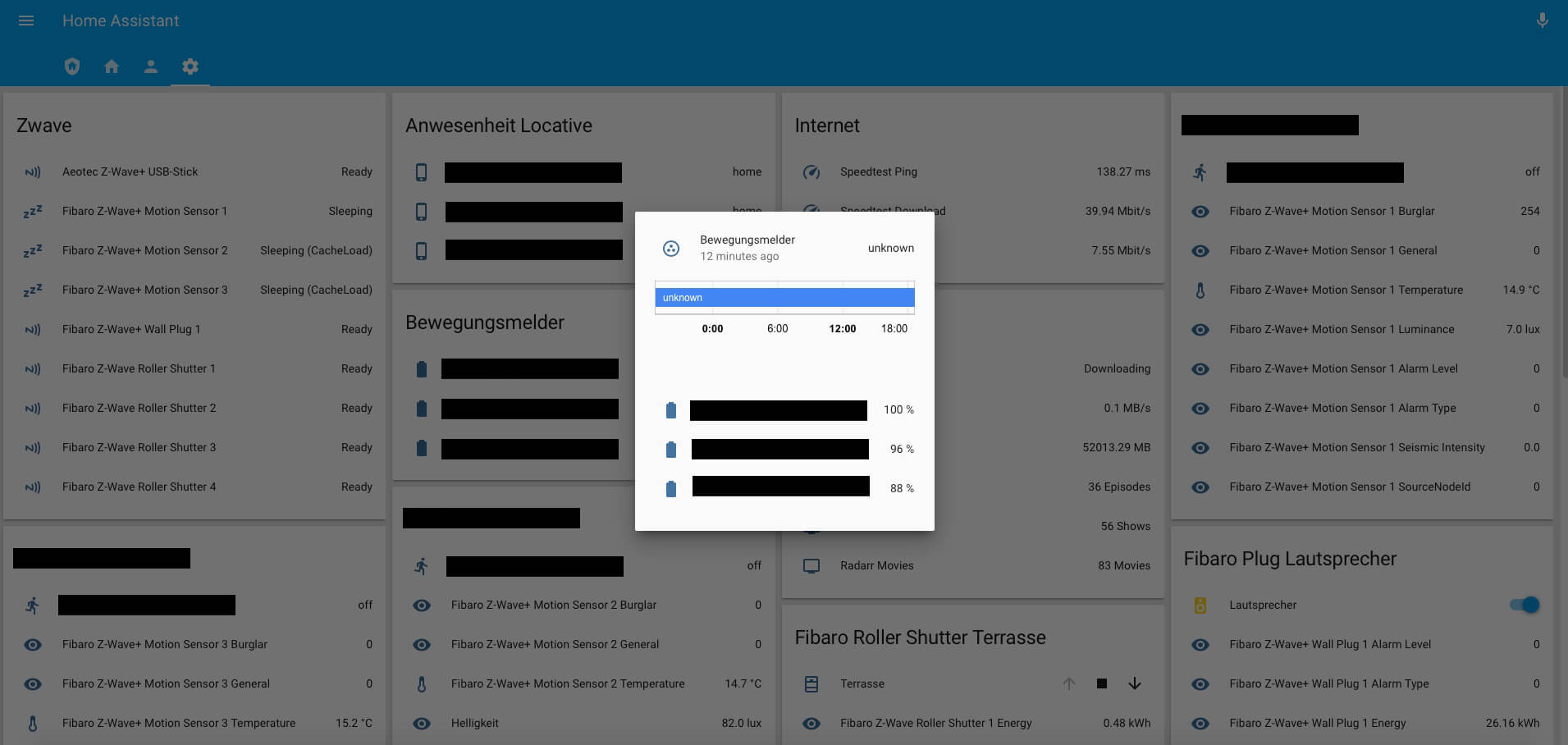Screen dimensions: 1568x745
Task: Click the Terrasse shutter up arrow
Action: pyautogui.click(x=1069, y=683)
